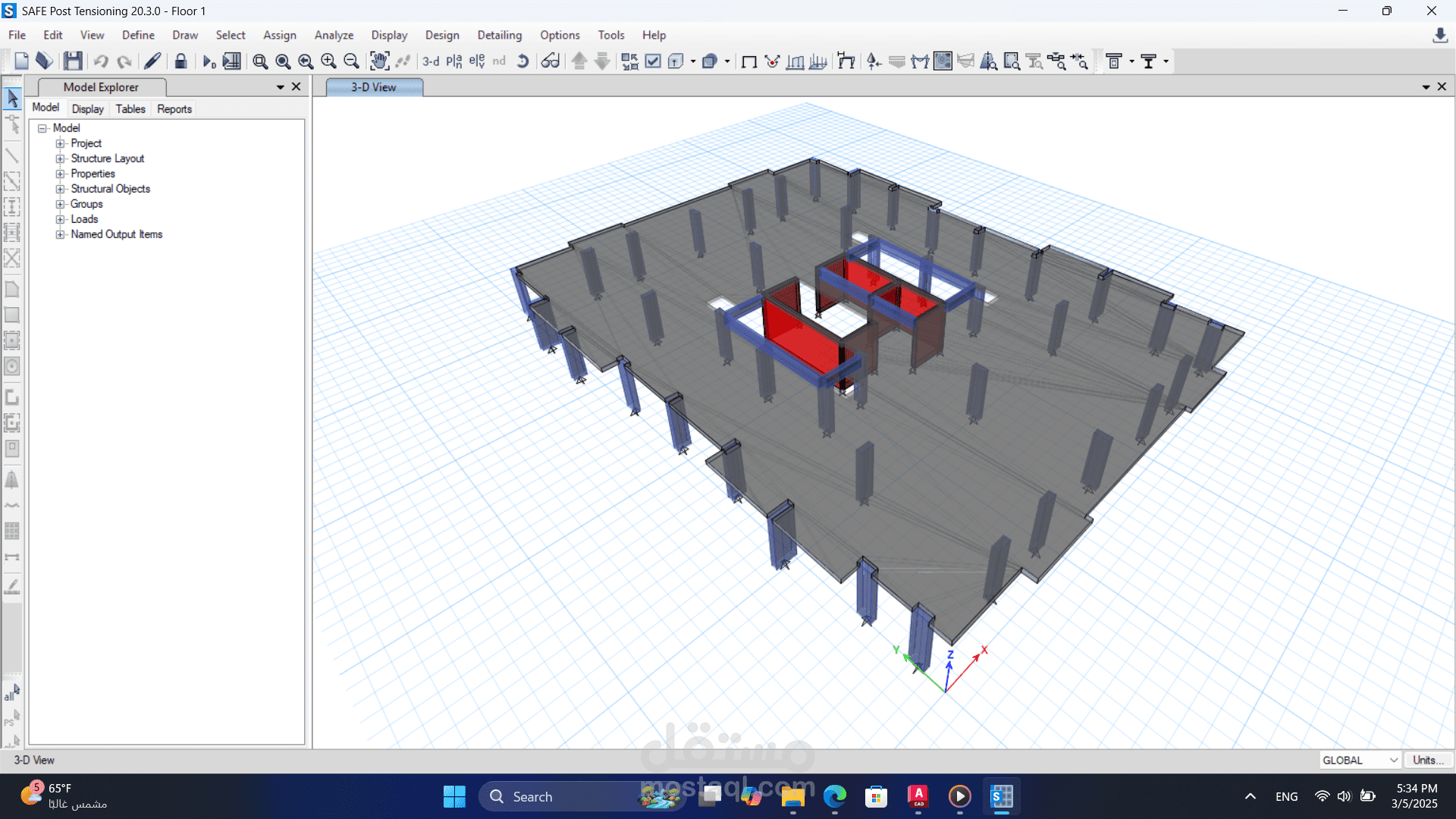Open the GLOBAL coordinate system dropdown

(x=1360, y=760)
